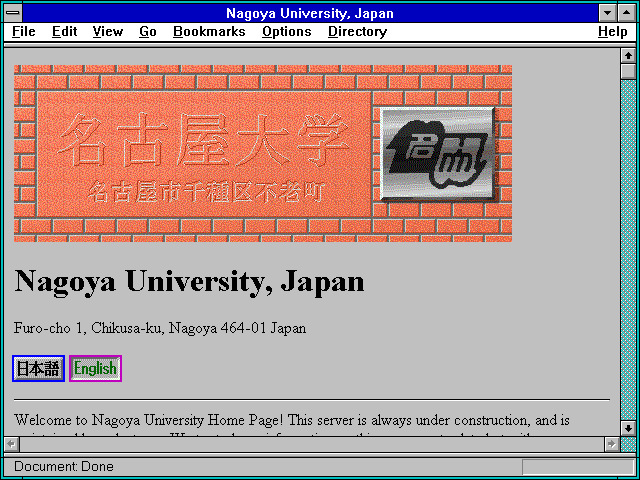The image size is (640, 480).
Task: Maximize the window with the up arrow
Action: (627, 13)
